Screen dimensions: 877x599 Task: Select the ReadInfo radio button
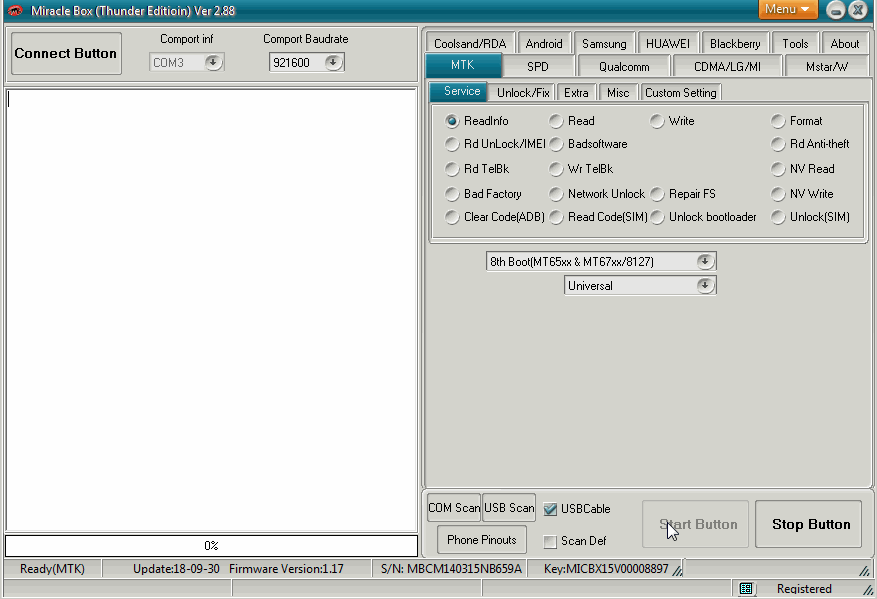pos(452,121)
